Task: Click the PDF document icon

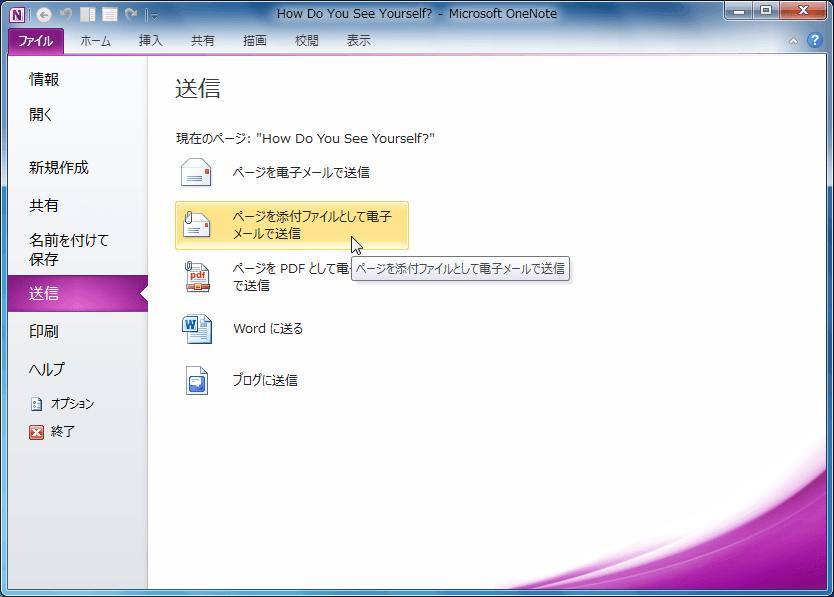Action: [197, 277]
